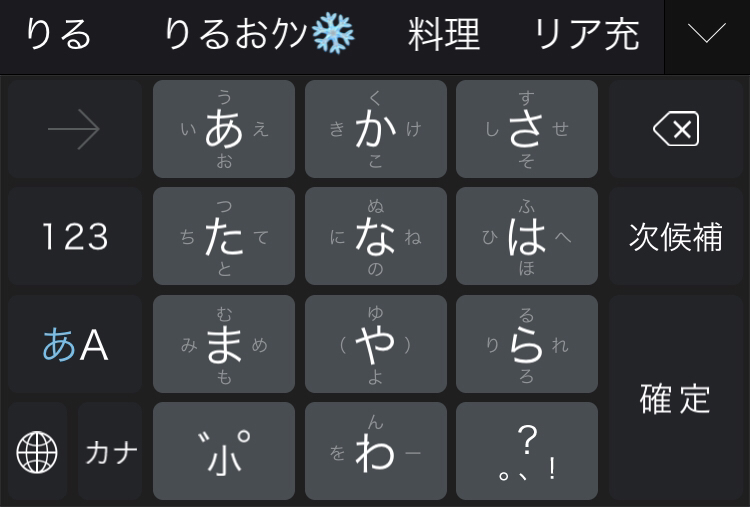Choose the snowflake emoji candidate
This screenshot has width=750, height=507.
259,34
